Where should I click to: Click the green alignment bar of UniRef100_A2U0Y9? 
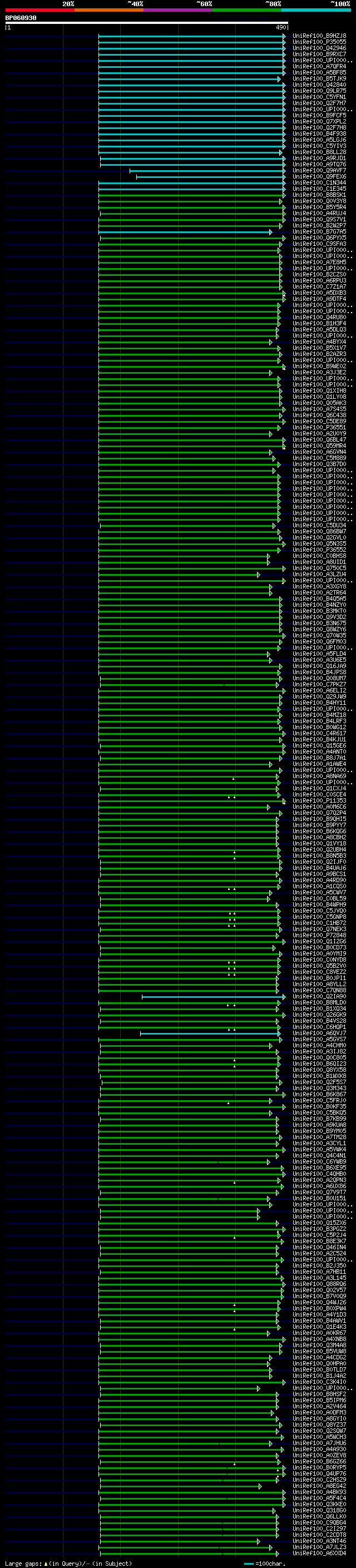tap(186, 434)
